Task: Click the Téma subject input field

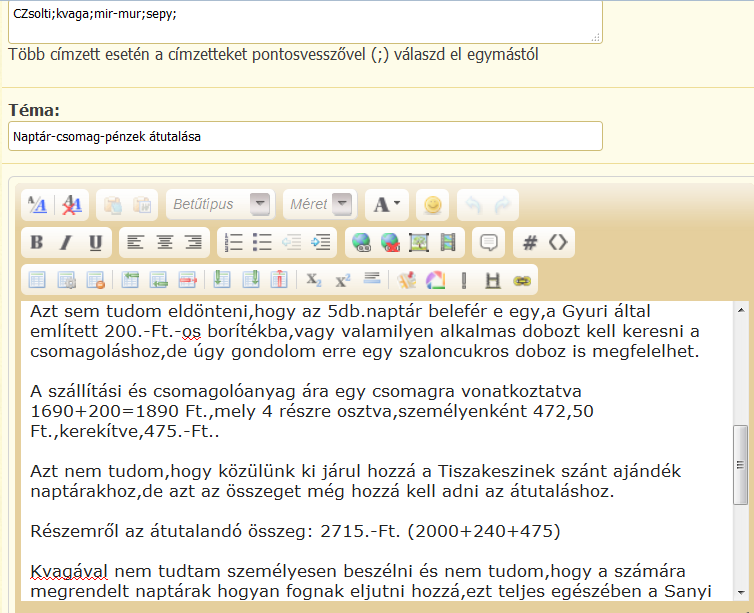Action: pyautogui.click(x=305, y=135)
